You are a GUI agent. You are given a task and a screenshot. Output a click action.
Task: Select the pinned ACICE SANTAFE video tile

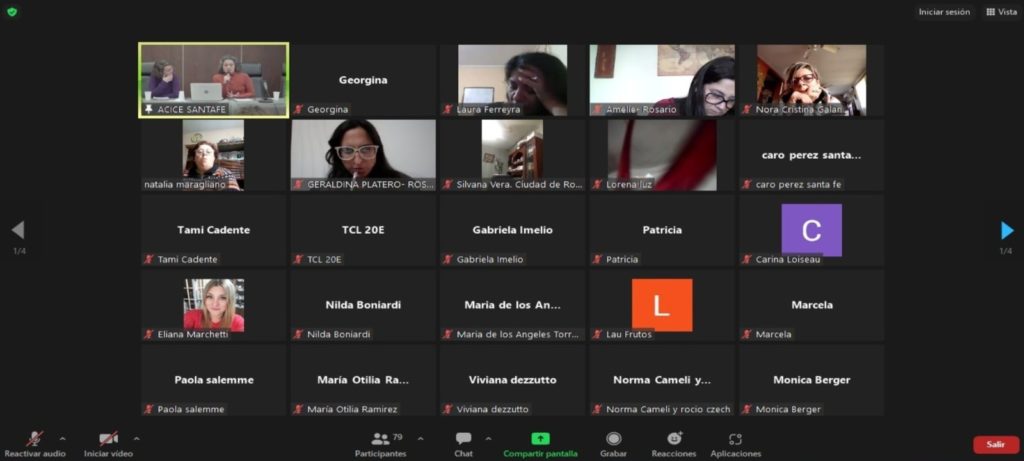tap(213, 80)
